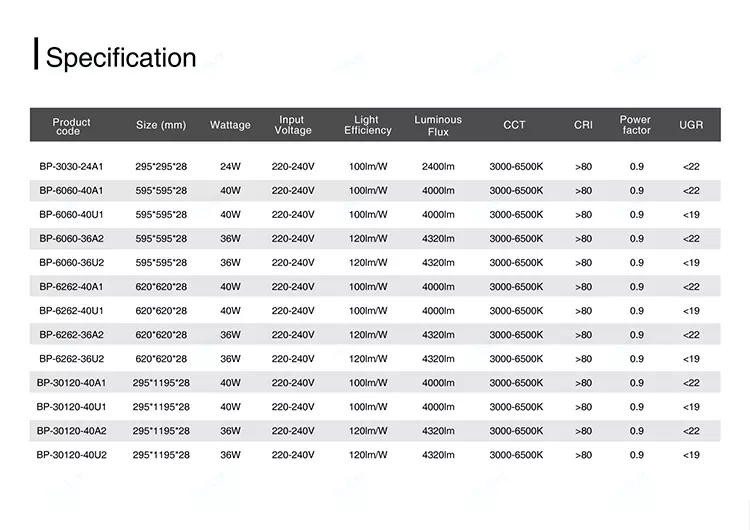Click the 24W wattage cell

[230, 166]
